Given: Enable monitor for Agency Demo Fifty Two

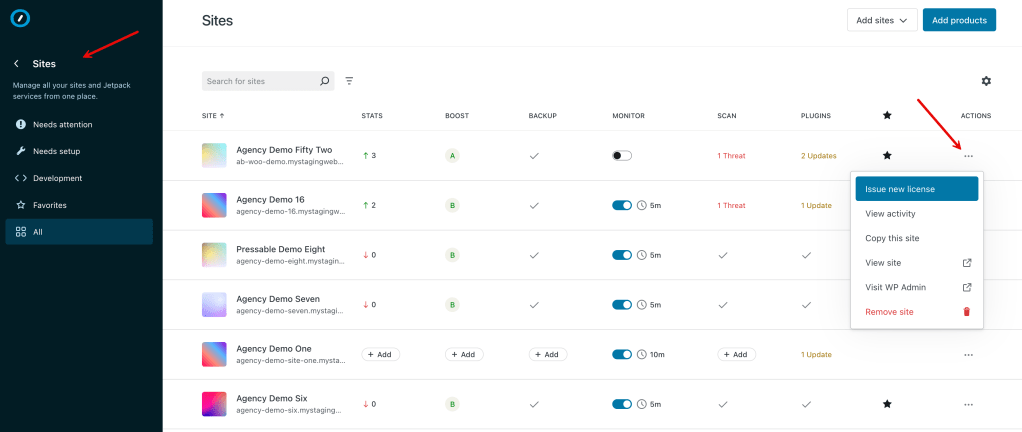Looking at the screenshot, I should click(622, 155).
